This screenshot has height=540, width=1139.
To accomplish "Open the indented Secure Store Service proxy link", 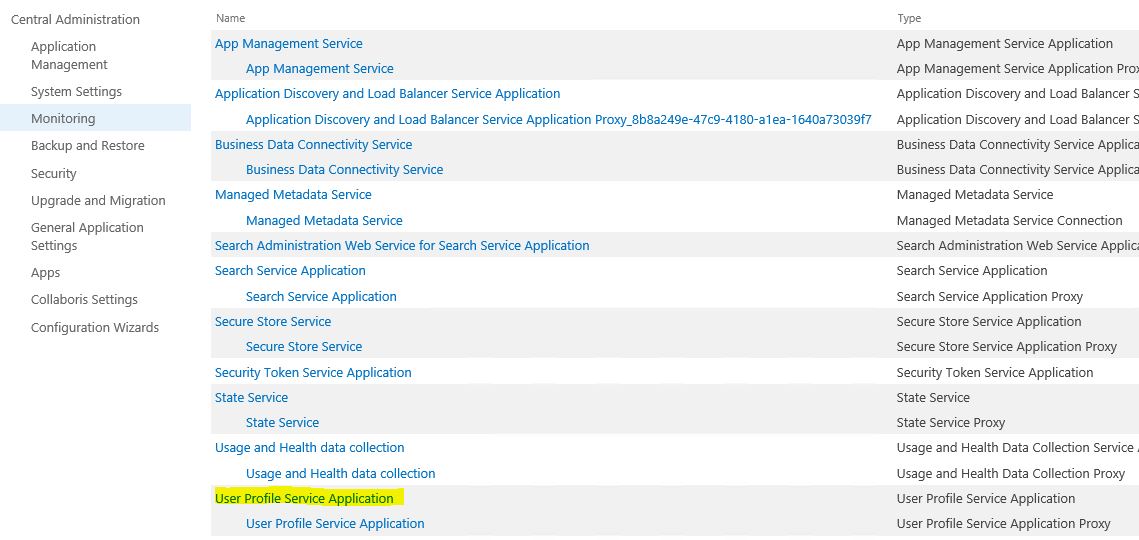I will click(304, 347).
